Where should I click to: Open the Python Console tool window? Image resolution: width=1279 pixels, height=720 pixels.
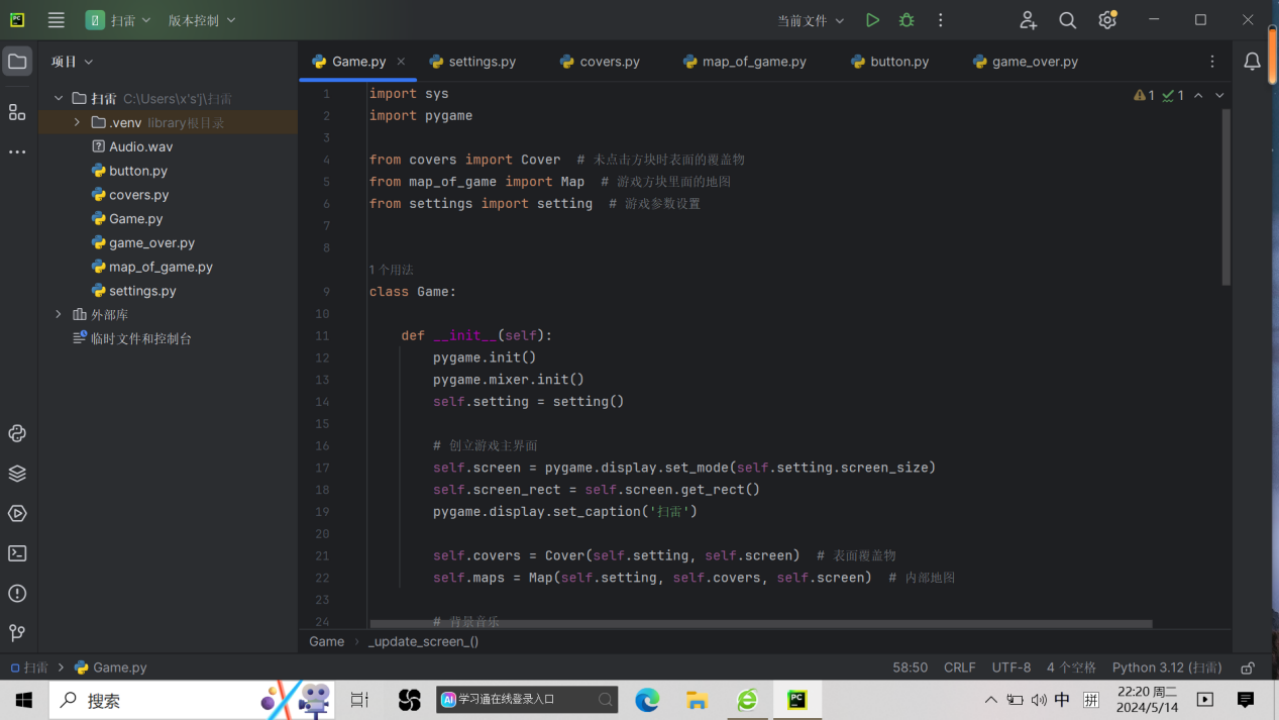click(x=17, y=433)
